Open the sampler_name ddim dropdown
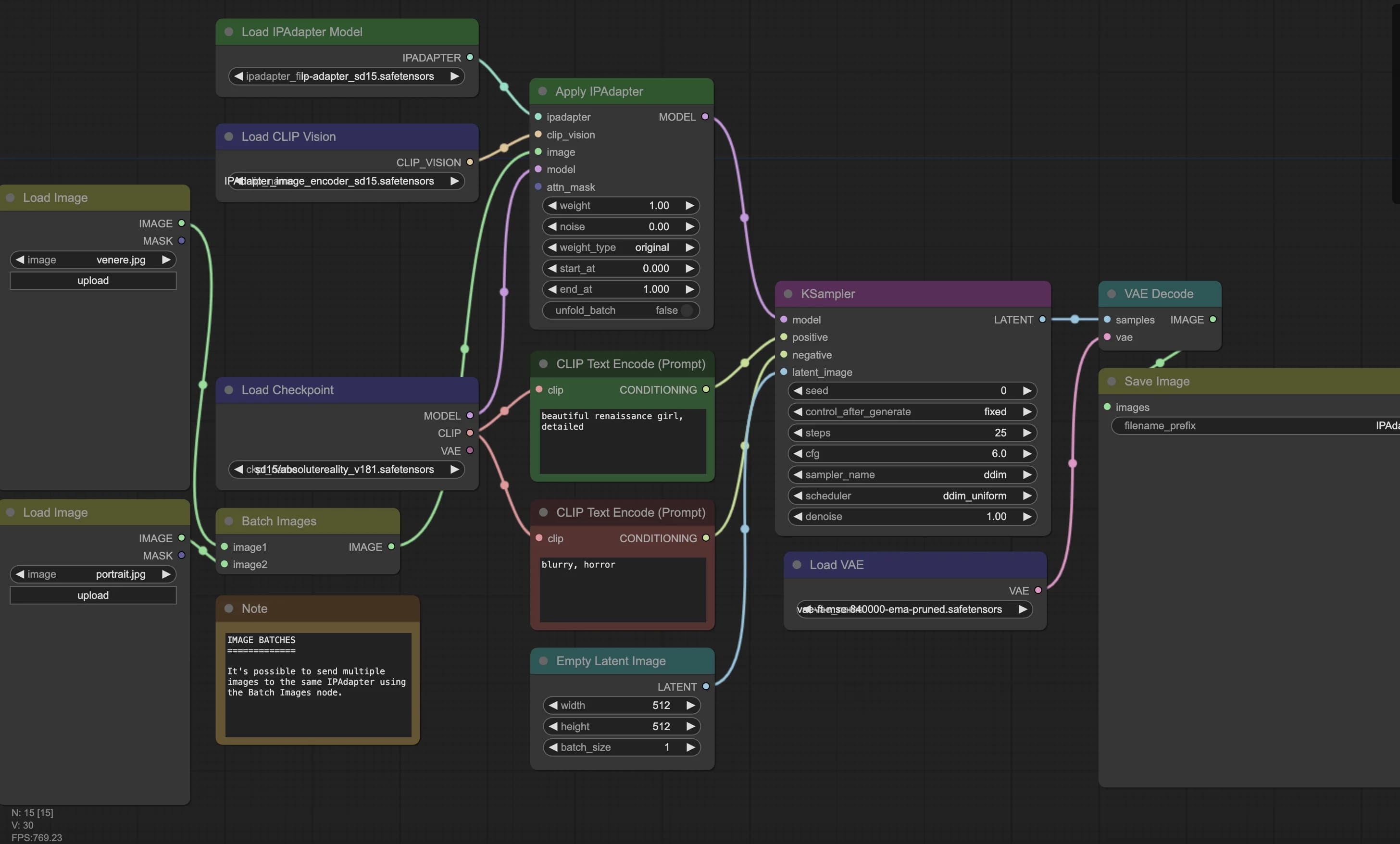 point(912,474)
